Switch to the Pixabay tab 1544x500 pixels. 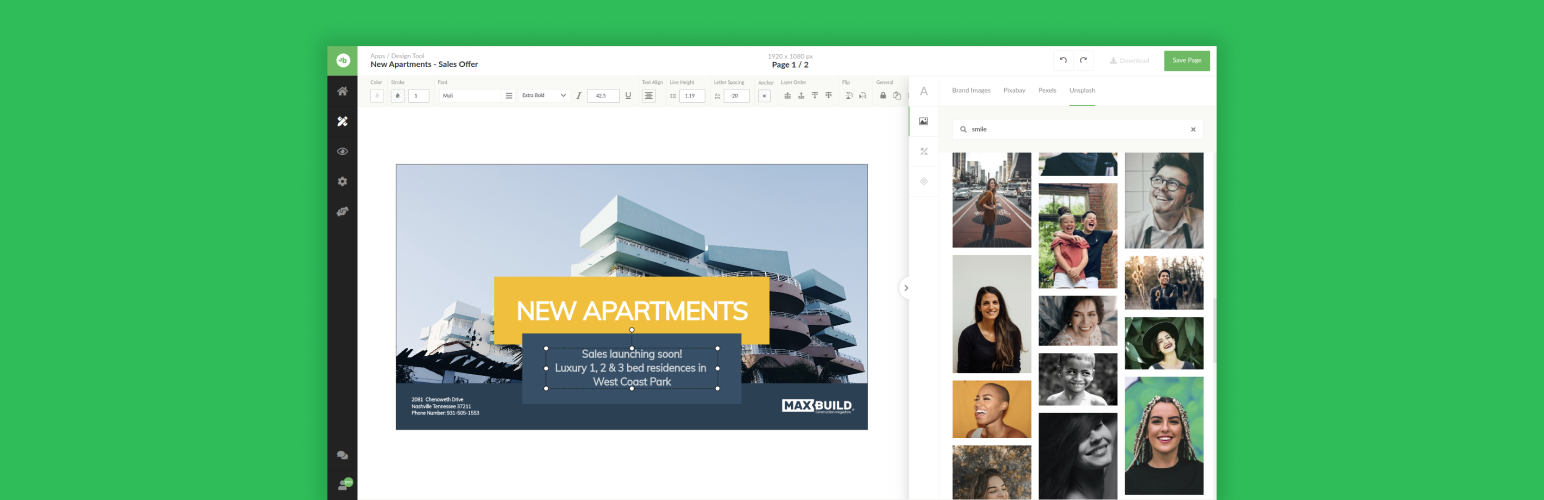tap(1014, 90)
